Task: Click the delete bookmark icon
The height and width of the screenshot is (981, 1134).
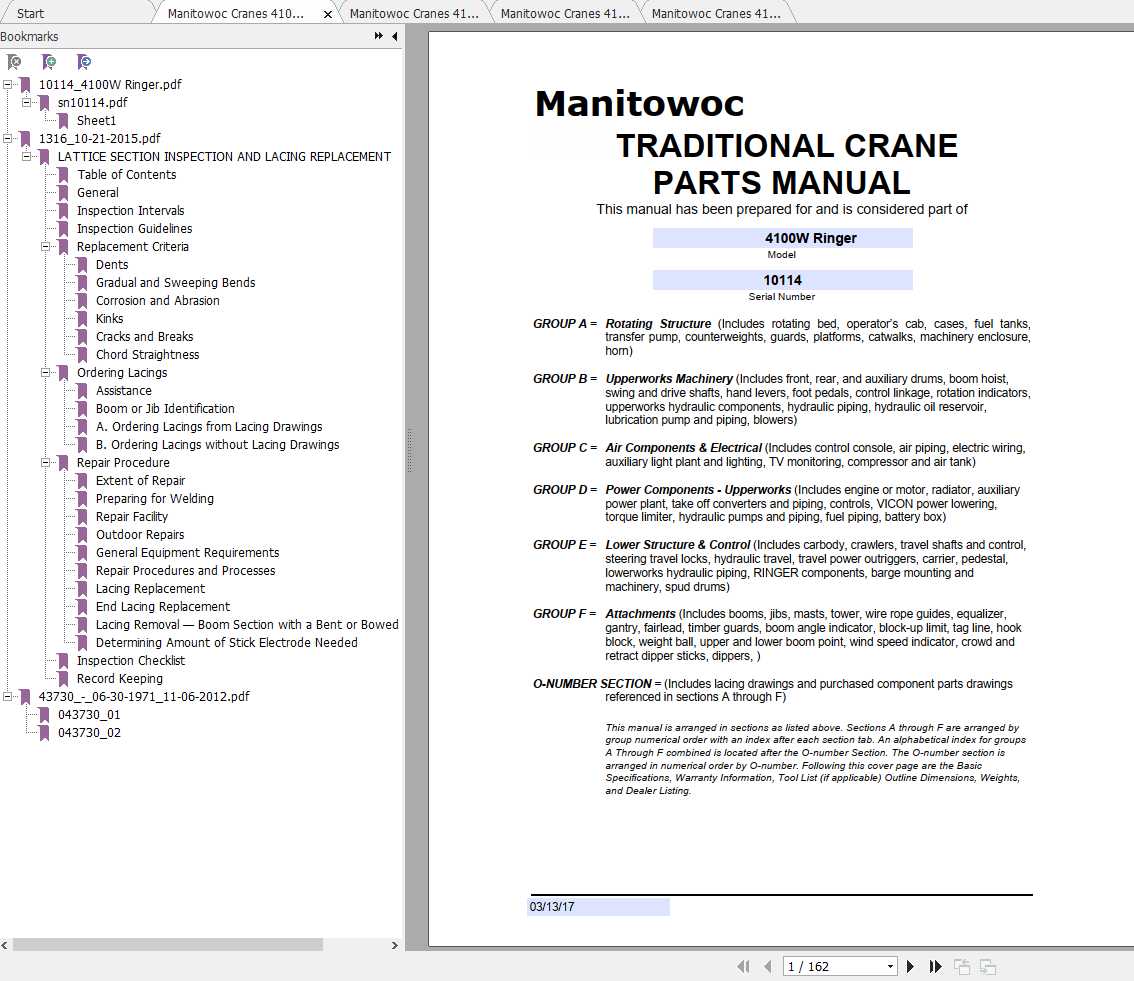Action: click(x=14, y=62)
